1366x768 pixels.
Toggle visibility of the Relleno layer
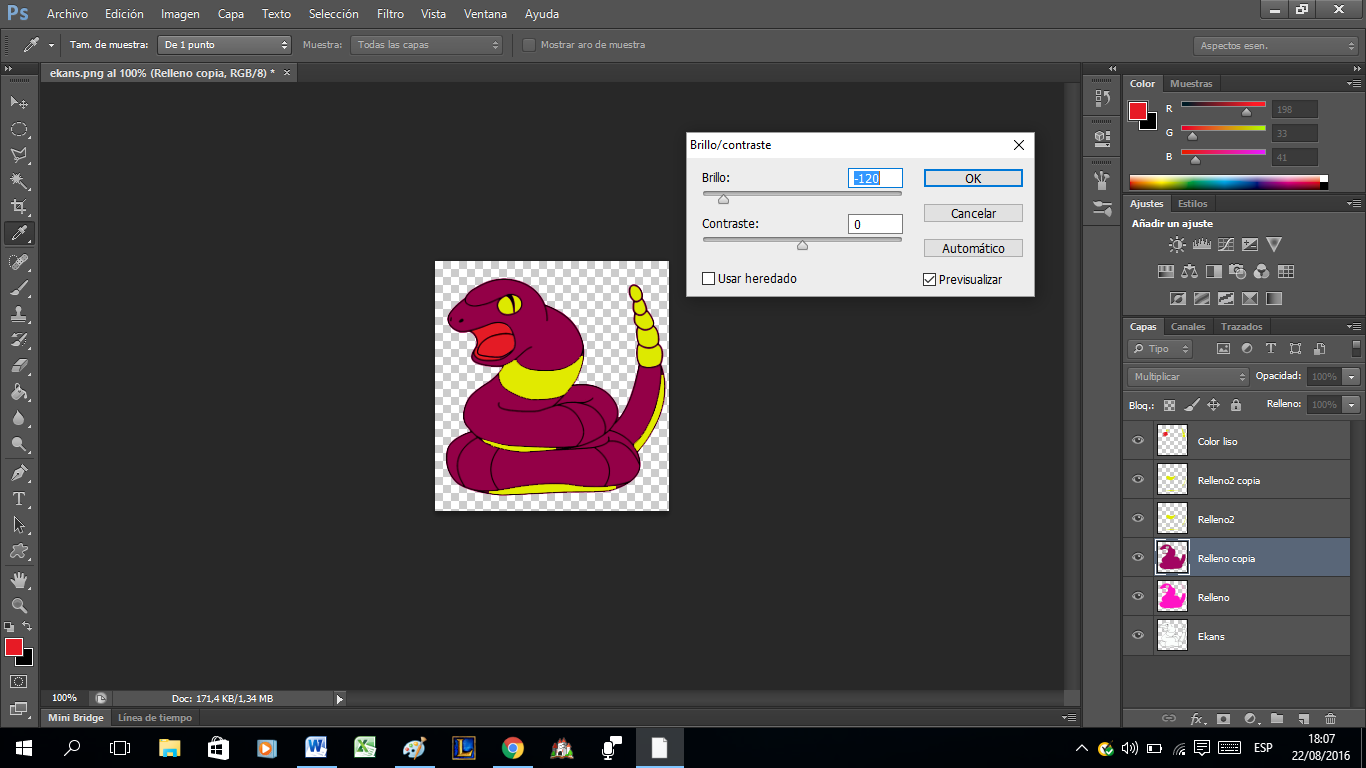[1137, 597]
